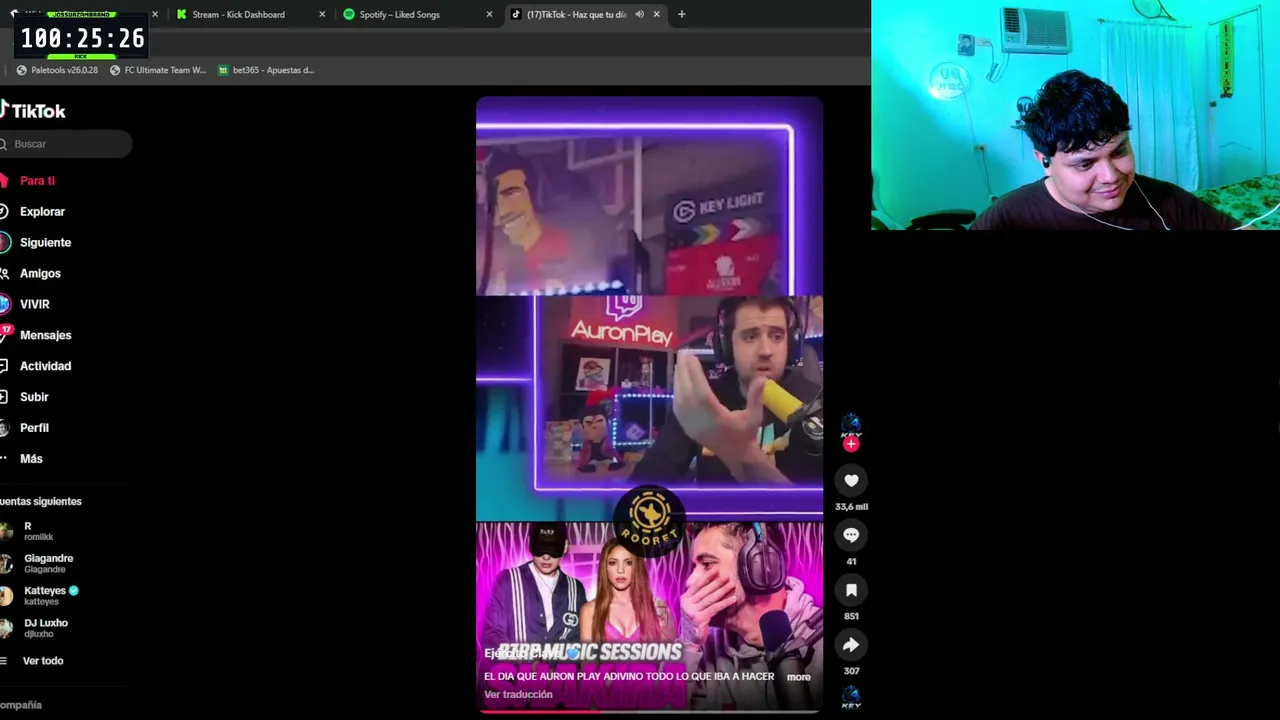Click the Paletools bookmark globe icon
1280x720 pixels.
click(21, 70)
